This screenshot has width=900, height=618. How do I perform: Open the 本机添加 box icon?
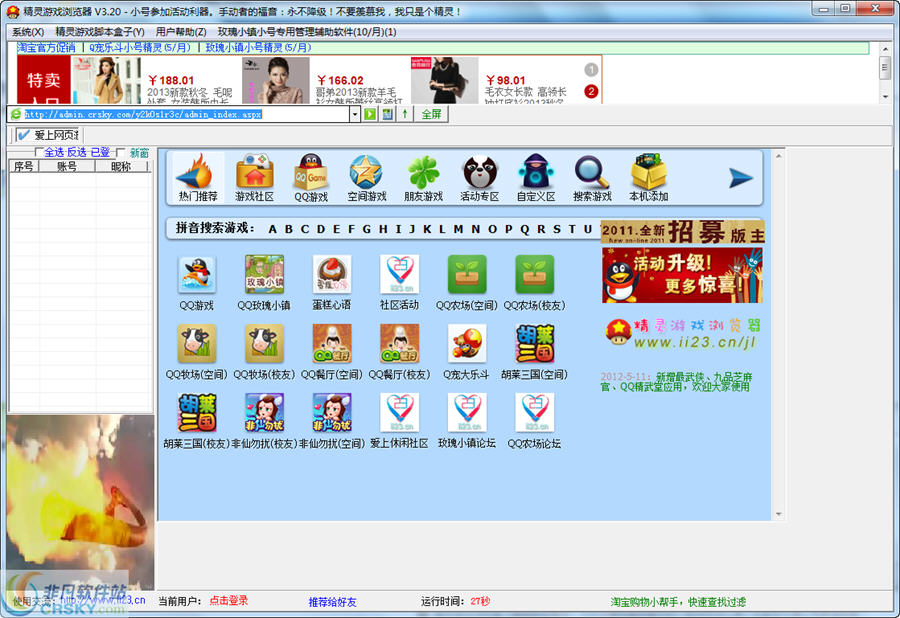(x=650, y=175)
